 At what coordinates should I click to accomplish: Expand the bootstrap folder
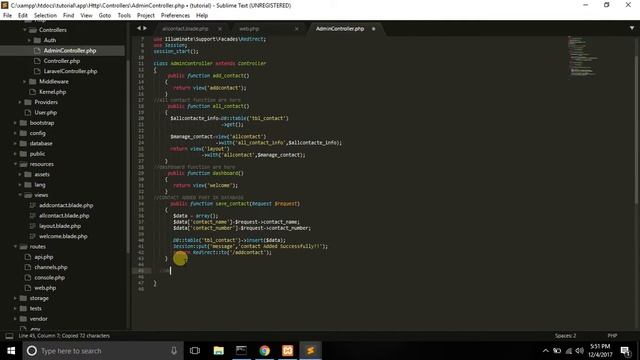pyautogui.click(x=16, y=123)
